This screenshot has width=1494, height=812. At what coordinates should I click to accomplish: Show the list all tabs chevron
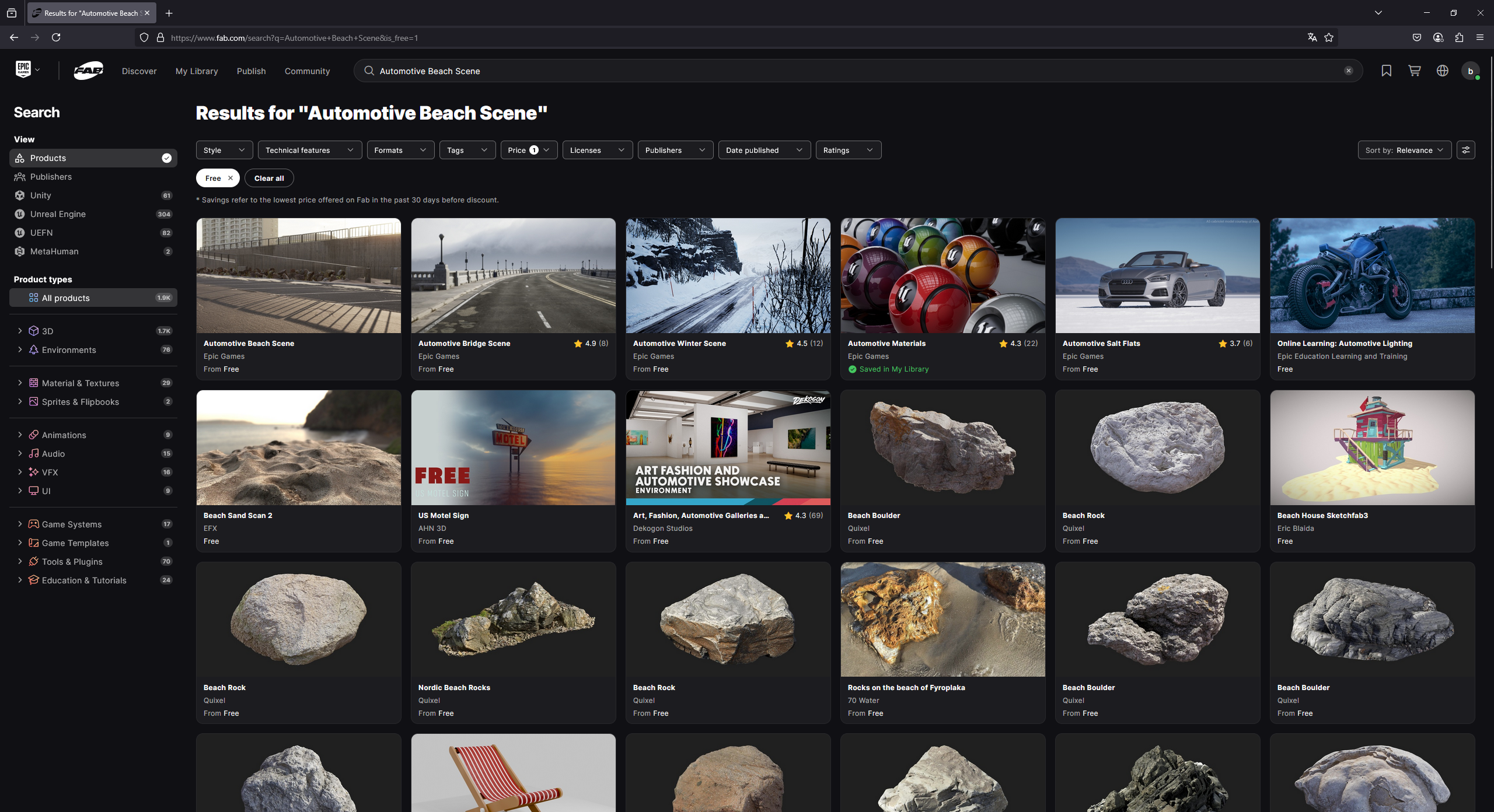[1378, 13]
